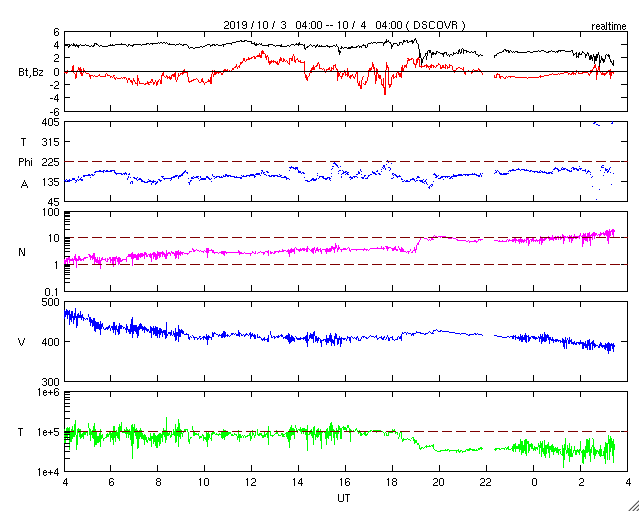
Task: Click the '1e+6' temperature tick label
Action: (48, 392)
